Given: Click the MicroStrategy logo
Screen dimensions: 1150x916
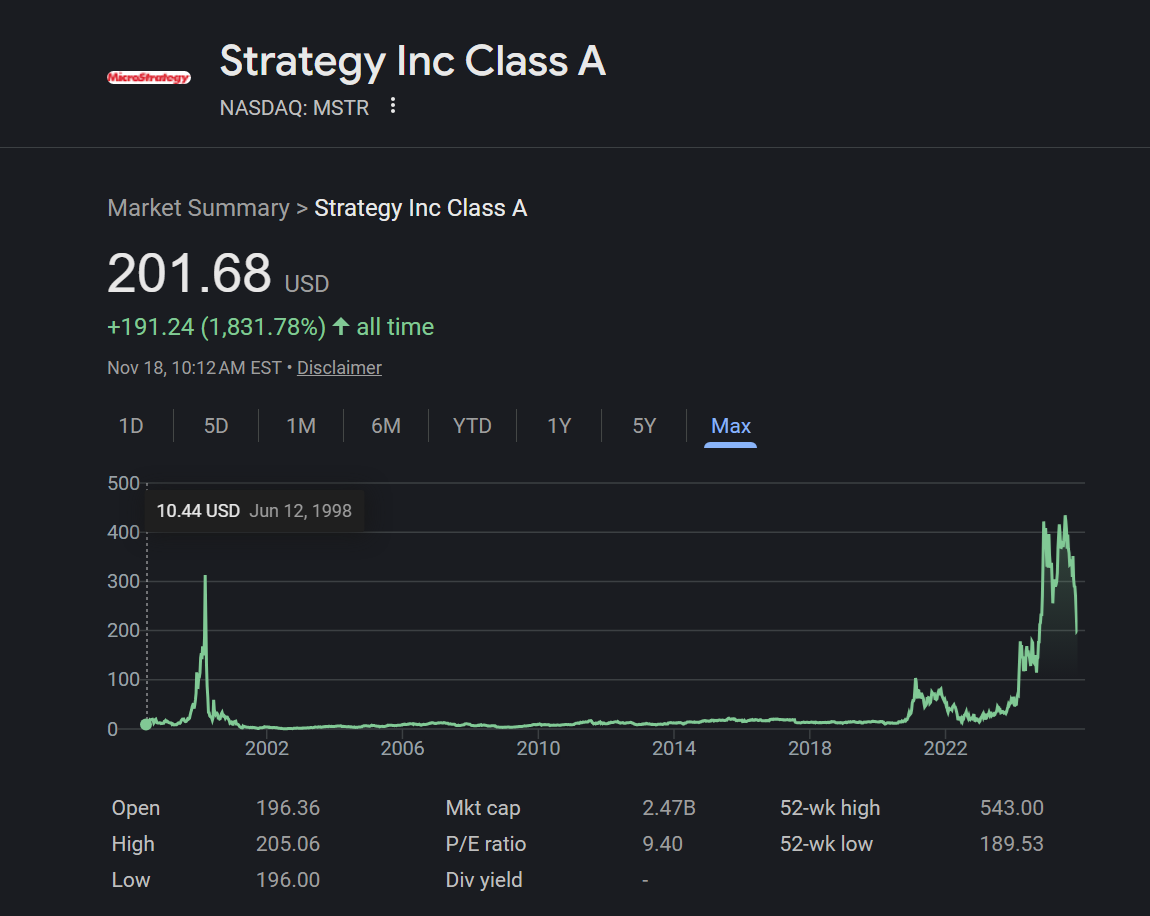Looking at the screenshot, I should click(x=149, y=77).
